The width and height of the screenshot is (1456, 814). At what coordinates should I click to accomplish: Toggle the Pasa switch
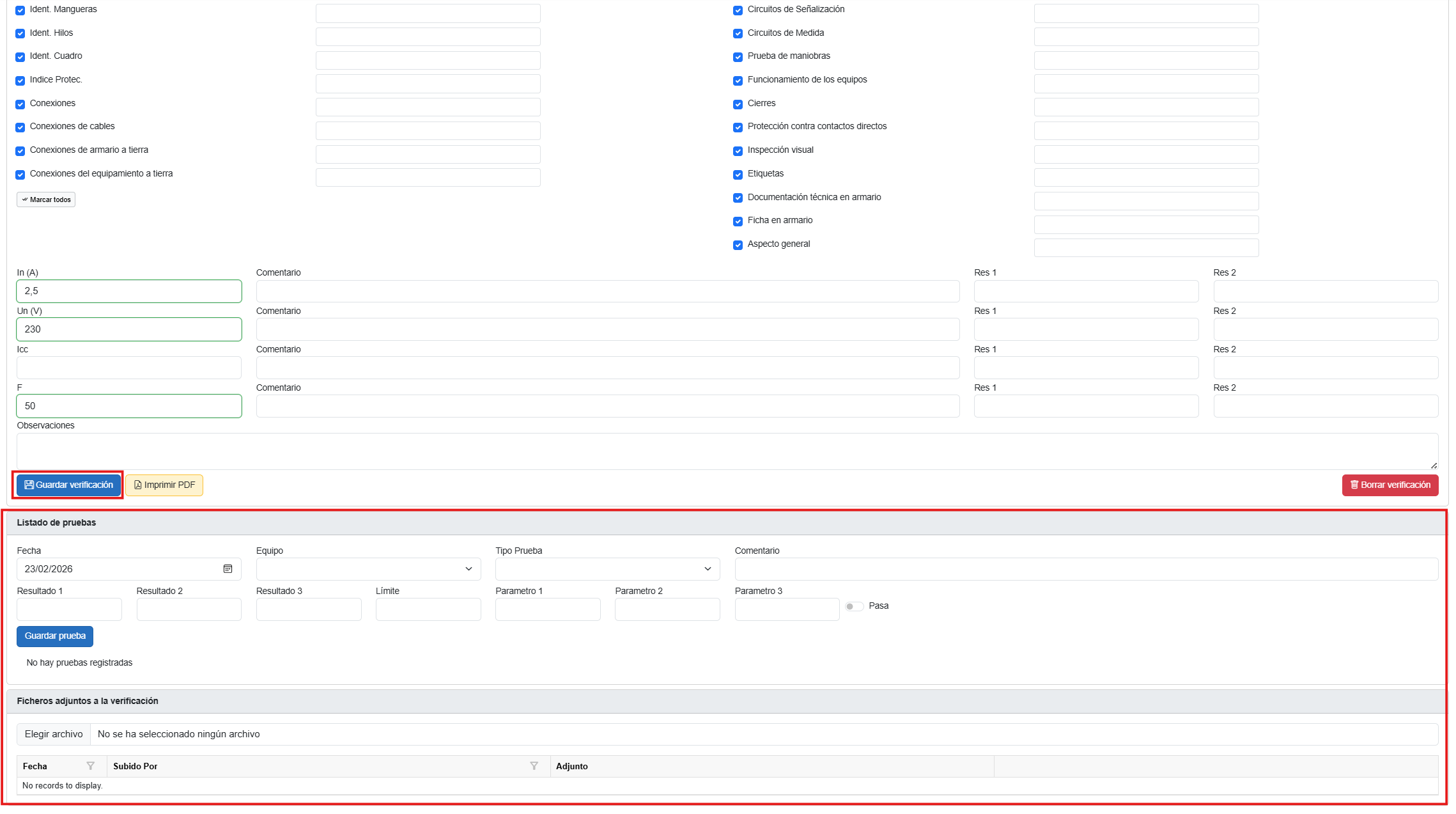[x=853, y=606]
